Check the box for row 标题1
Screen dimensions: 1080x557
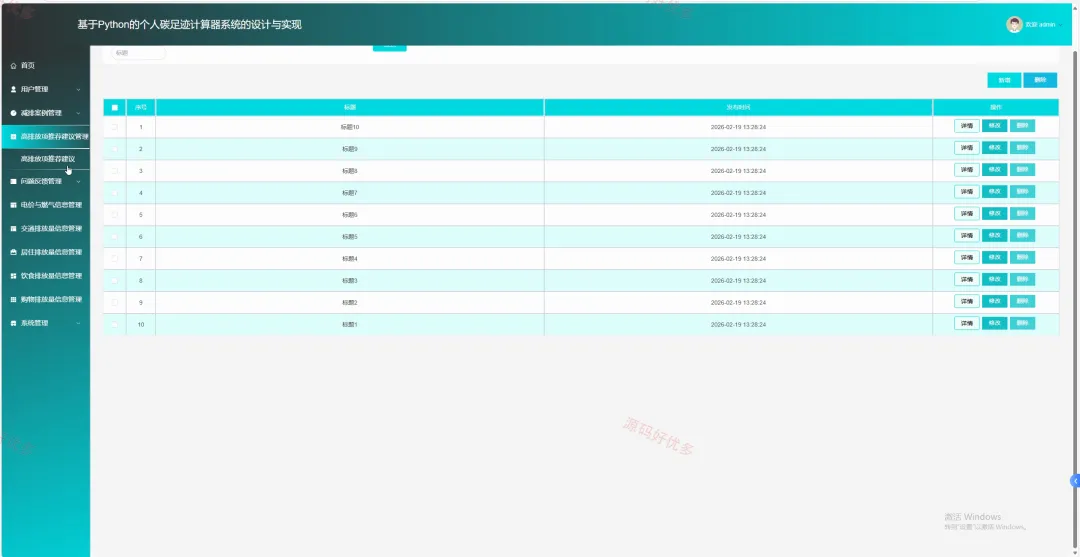pyautogui.click(x=114, y=324)
